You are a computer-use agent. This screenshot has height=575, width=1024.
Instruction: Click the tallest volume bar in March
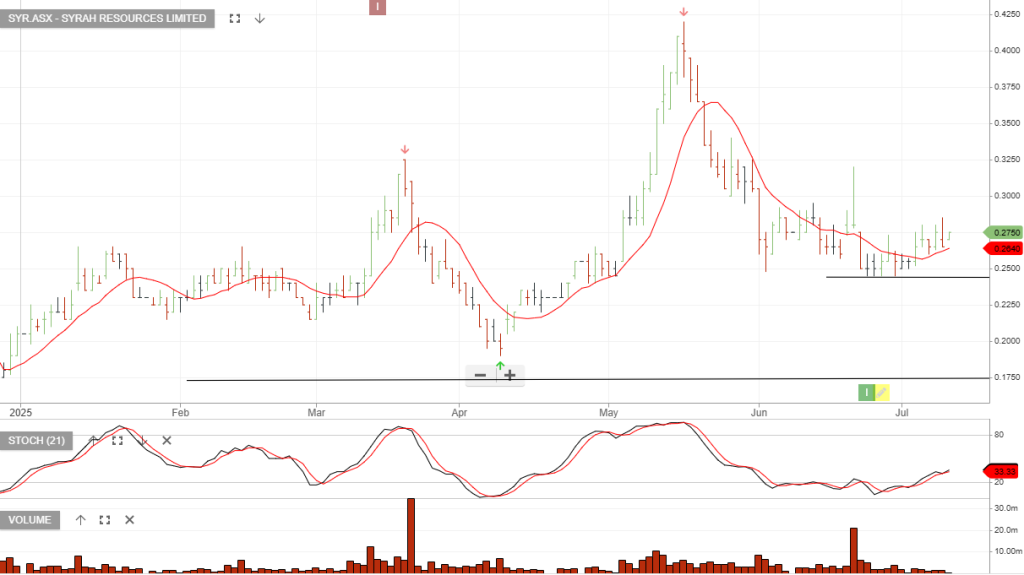411,535
